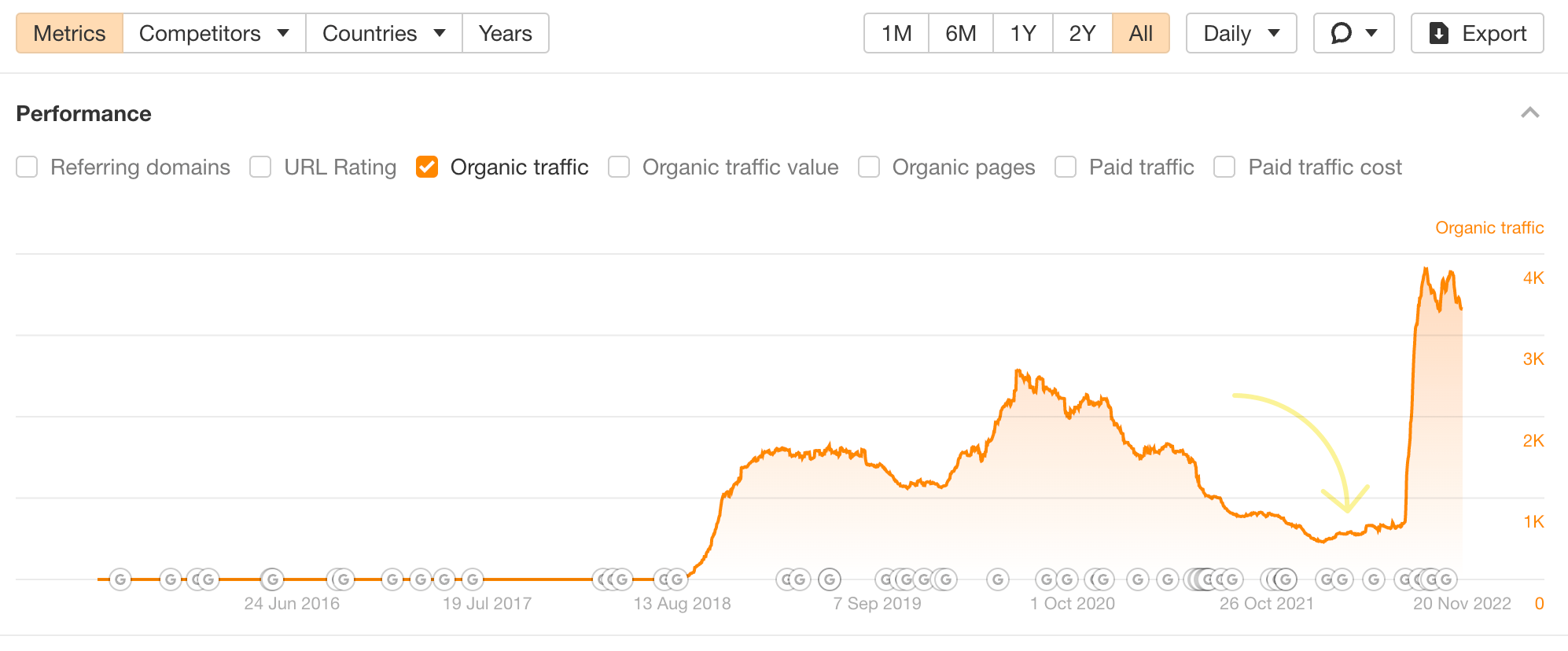Tick the Paid traffic cost checkbox
This screenshot has height=651, width=1568.
pyautogui.click(x=1224, y=167)
